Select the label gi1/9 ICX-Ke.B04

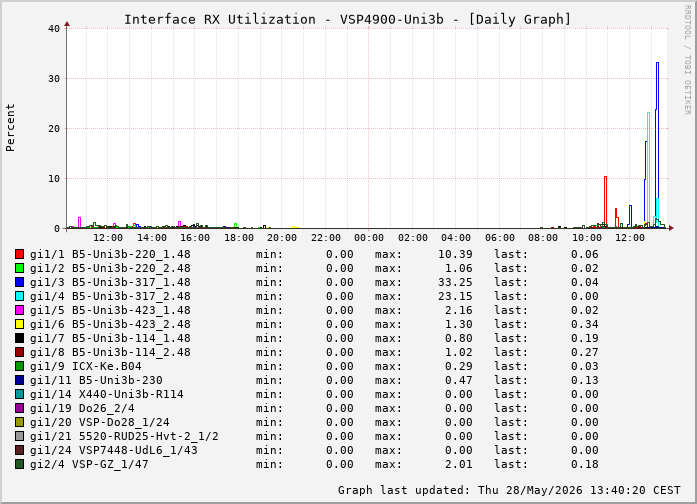[86, 366]
